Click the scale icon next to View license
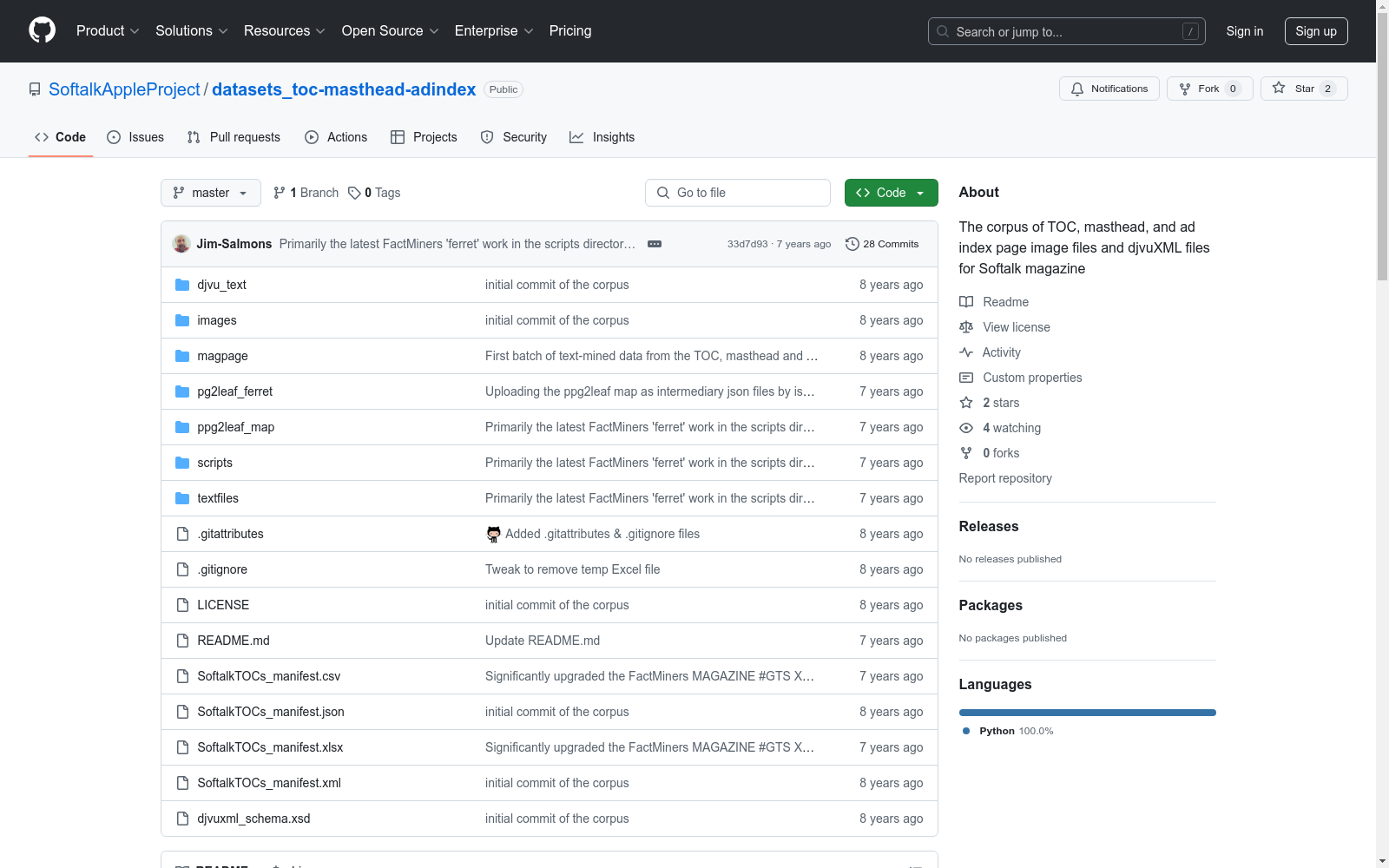The image size is (1389, 868). click(x=966, y=327)
